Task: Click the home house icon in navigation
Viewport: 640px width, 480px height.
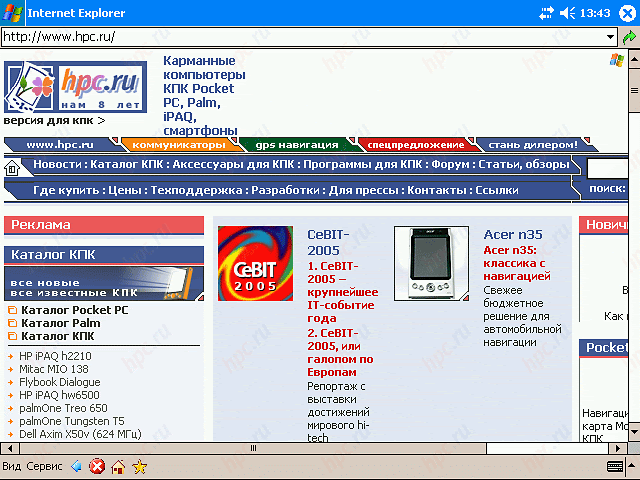Action: click(x=12, y=168)
